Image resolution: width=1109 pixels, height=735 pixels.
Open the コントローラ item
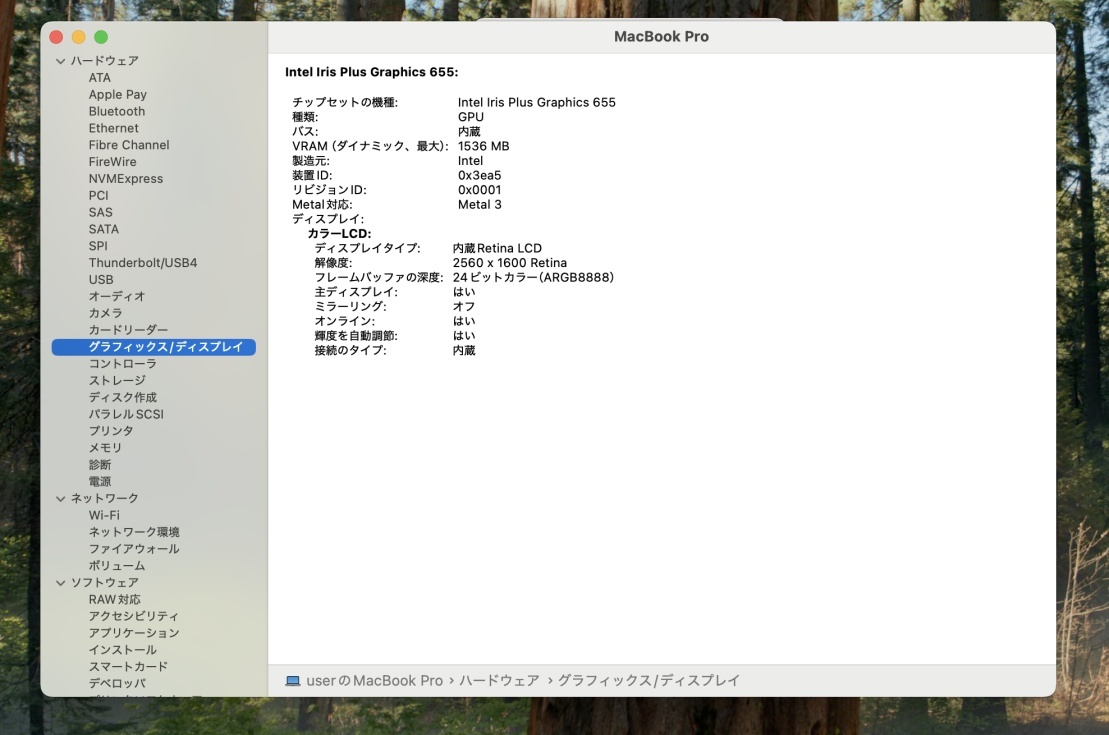point(122,364)
